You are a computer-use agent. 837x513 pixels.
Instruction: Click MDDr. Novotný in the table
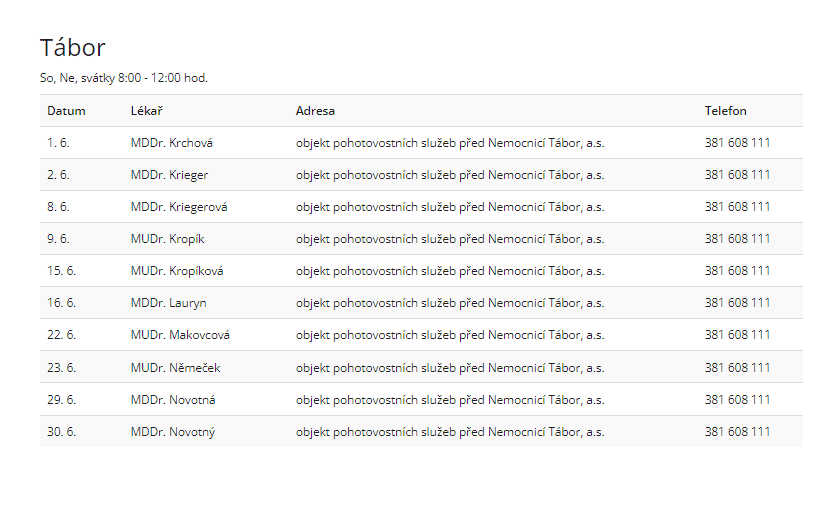tap(173, 432)
